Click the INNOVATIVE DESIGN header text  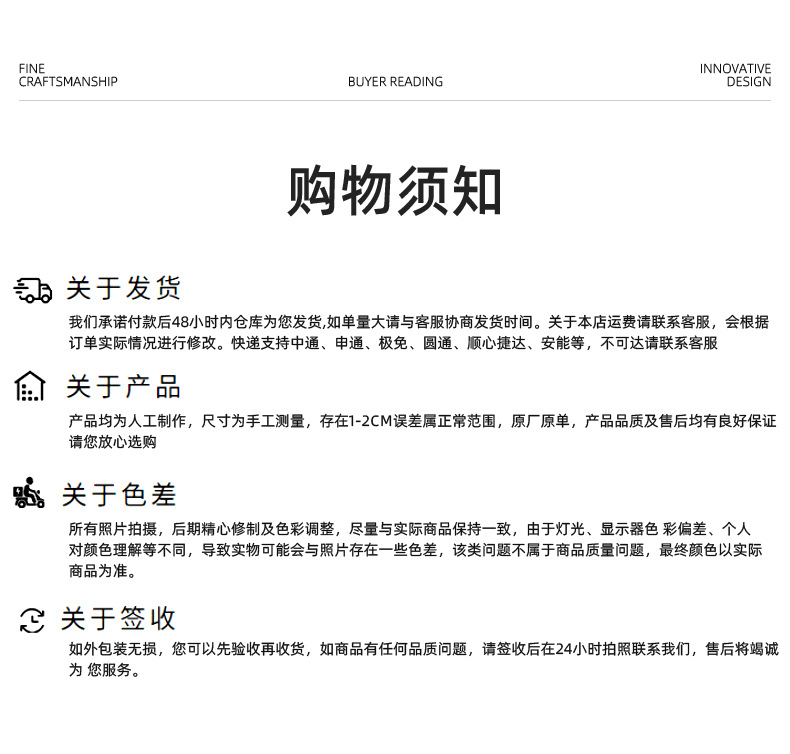pyautogui.click(x=735, y=75)
